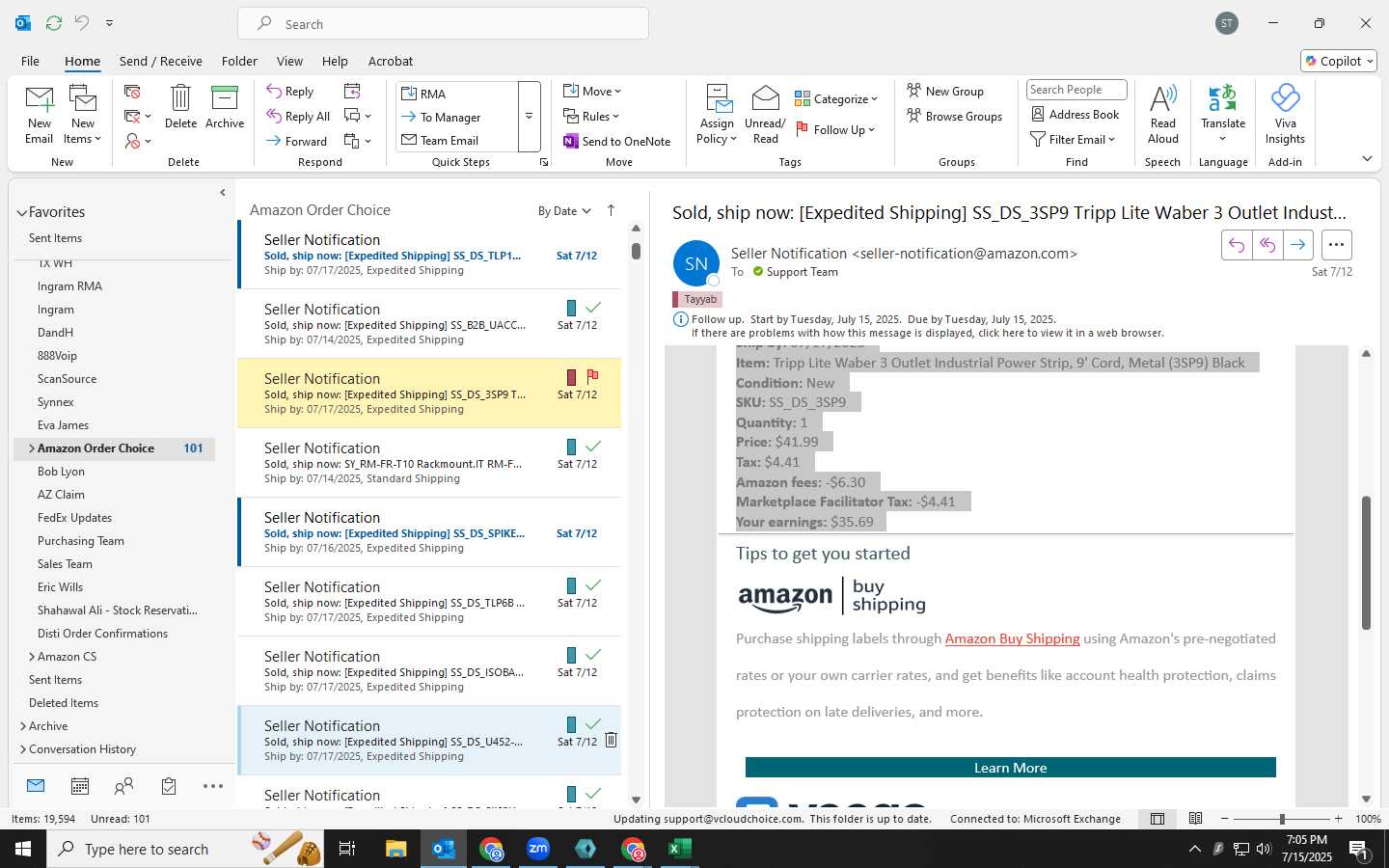This screenshot has height=868, width=1389.
Task: Switch to Calendar view icon
Action: point(80,786)
